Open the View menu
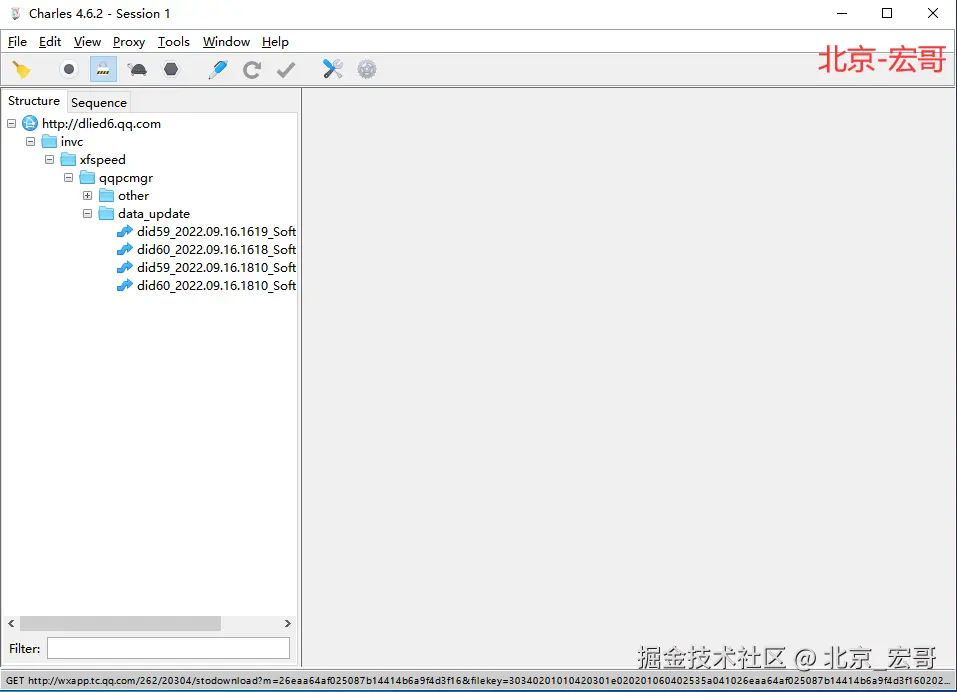The height and width of the screenshot is (692, 957). click(87, 42)
